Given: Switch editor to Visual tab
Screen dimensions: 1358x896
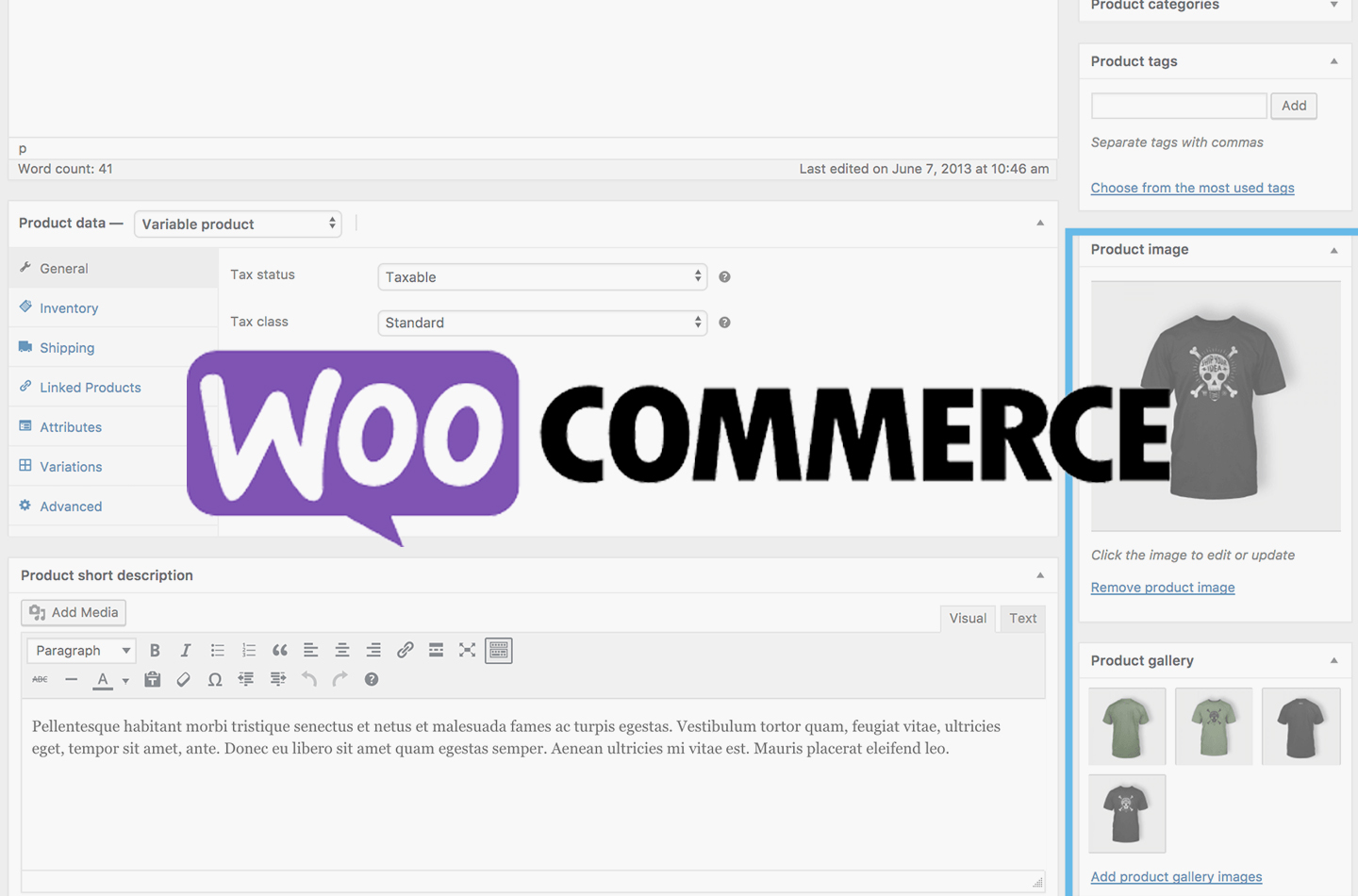Looking at the screenshot, I should click(968, 618).
